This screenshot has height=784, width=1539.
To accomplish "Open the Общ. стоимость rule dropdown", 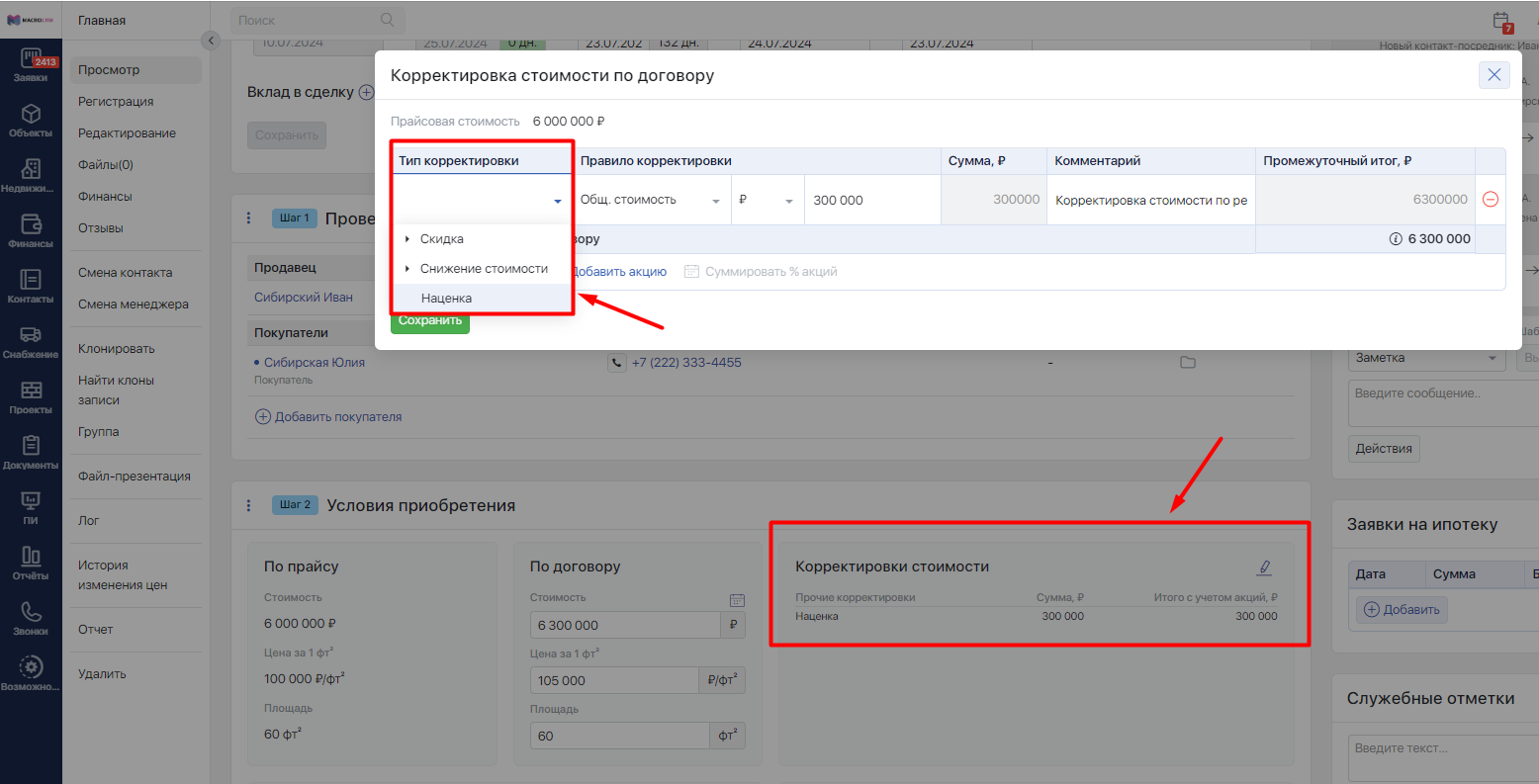I will coord(651,201).
